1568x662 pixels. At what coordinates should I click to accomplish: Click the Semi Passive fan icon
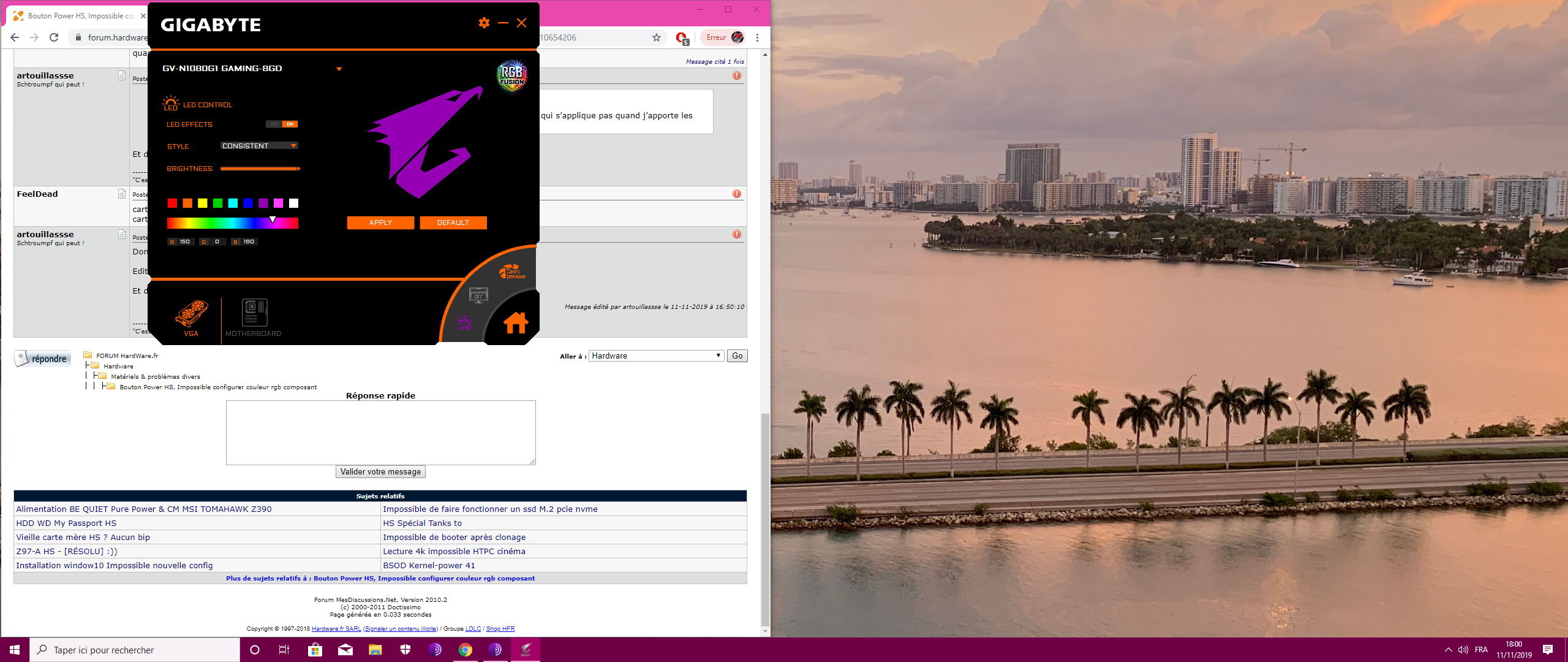pos(512,272)
